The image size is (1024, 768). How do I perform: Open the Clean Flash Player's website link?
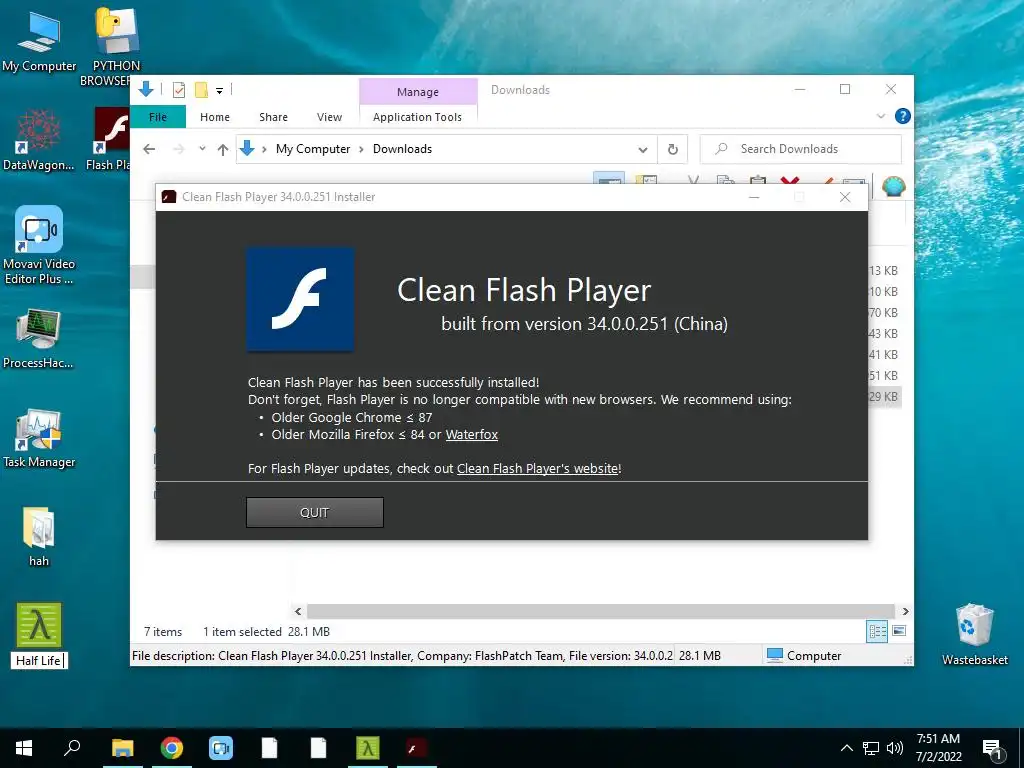coord(538,469)
